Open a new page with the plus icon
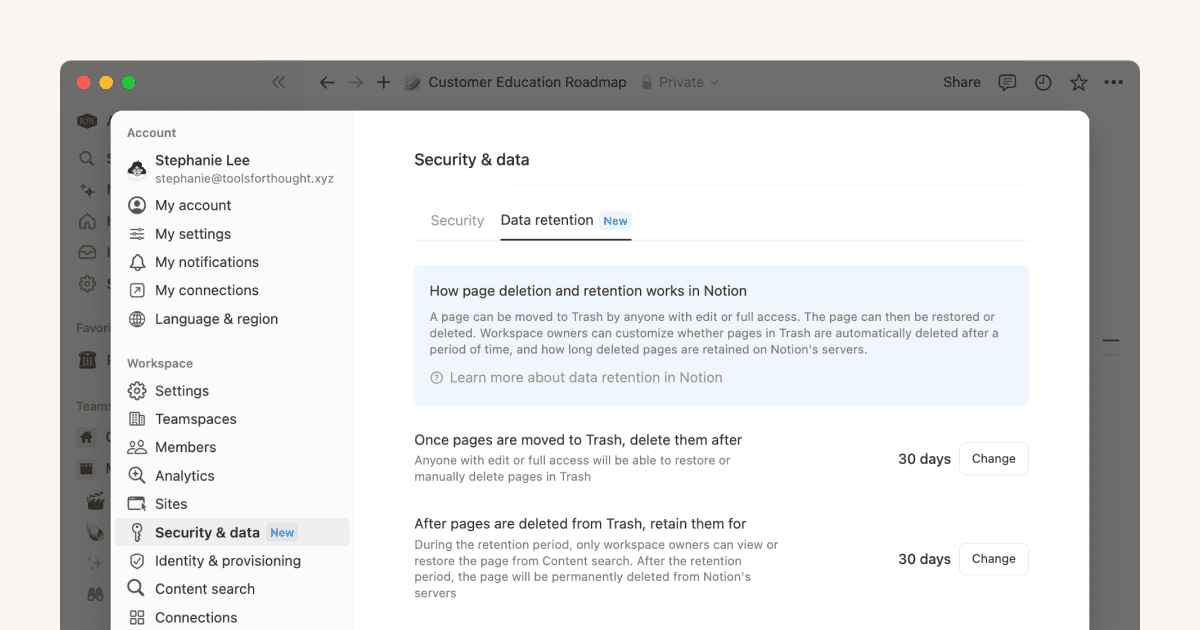 [x=383, y=82]
